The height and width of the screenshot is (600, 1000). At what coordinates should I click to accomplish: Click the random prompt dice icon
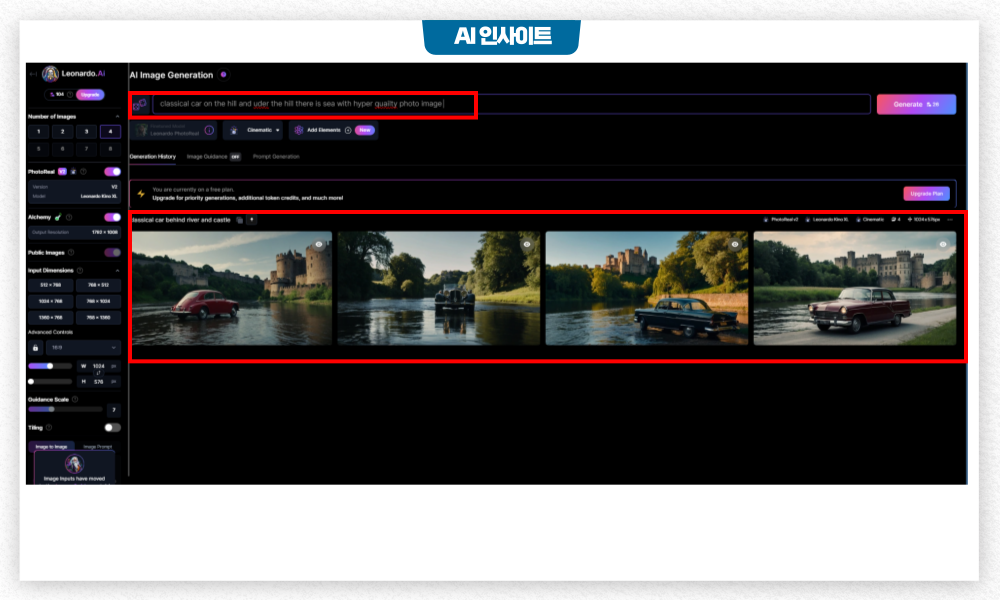coord(140,104)
